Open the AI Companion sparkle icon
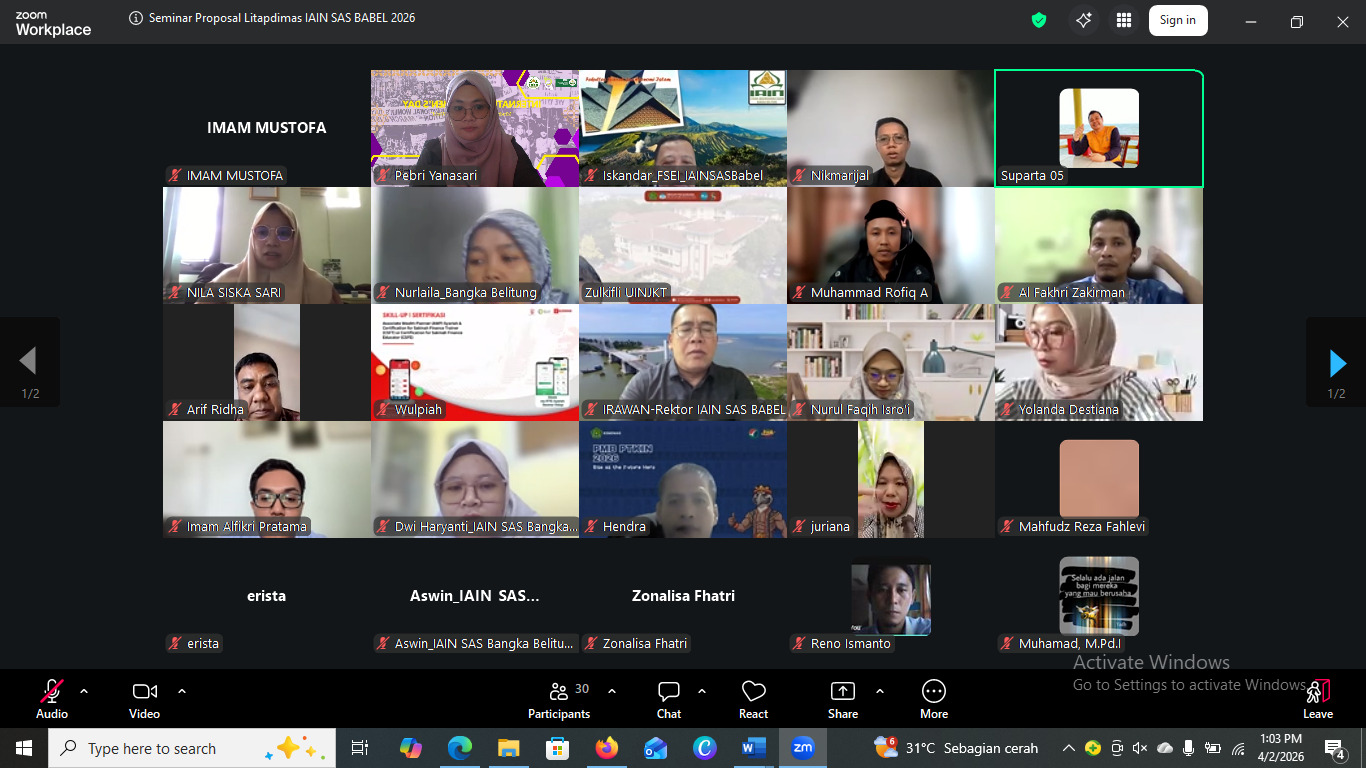The height and width of the screenshot is (768, 1366). click(x=1083, y=20)
